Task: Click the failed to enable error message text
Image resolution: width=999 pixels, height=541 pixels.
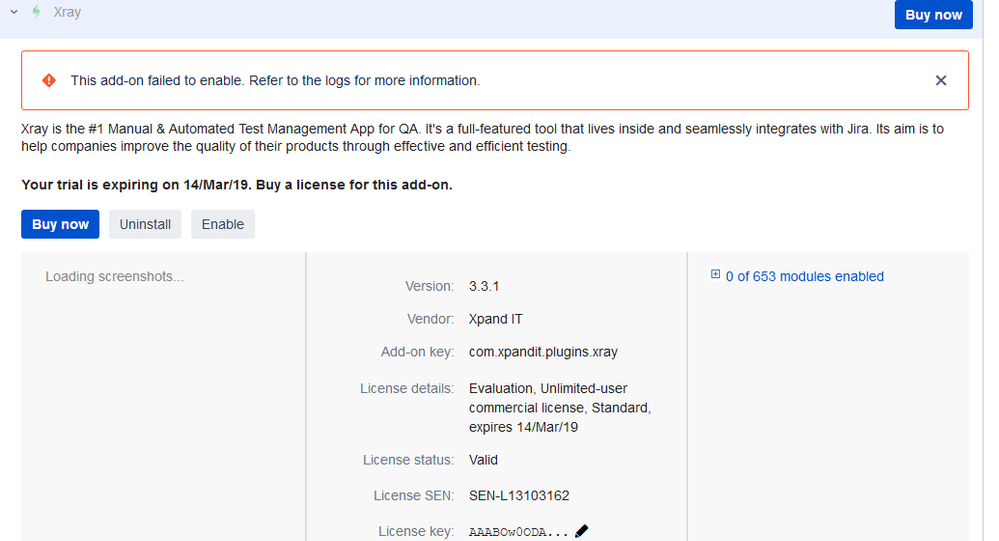Action: [275, 80]
